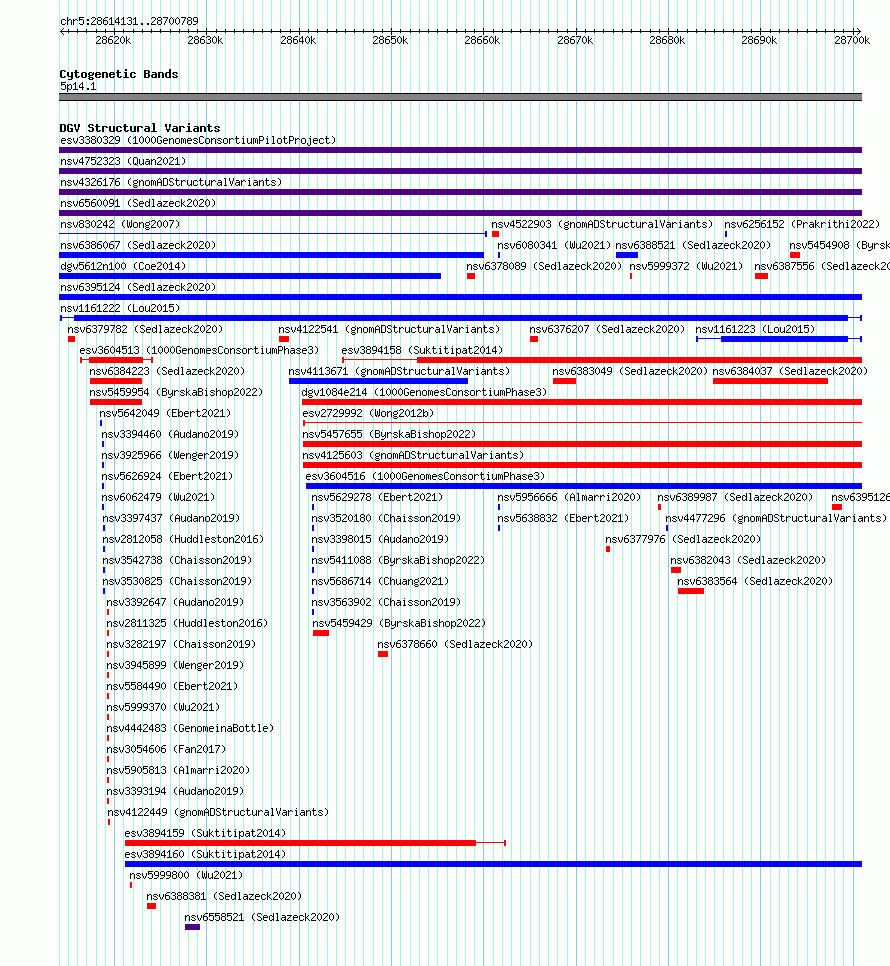Click the purple nsv6558521 variant bar
The image size is (890, 966).
[x=192, y=927]
